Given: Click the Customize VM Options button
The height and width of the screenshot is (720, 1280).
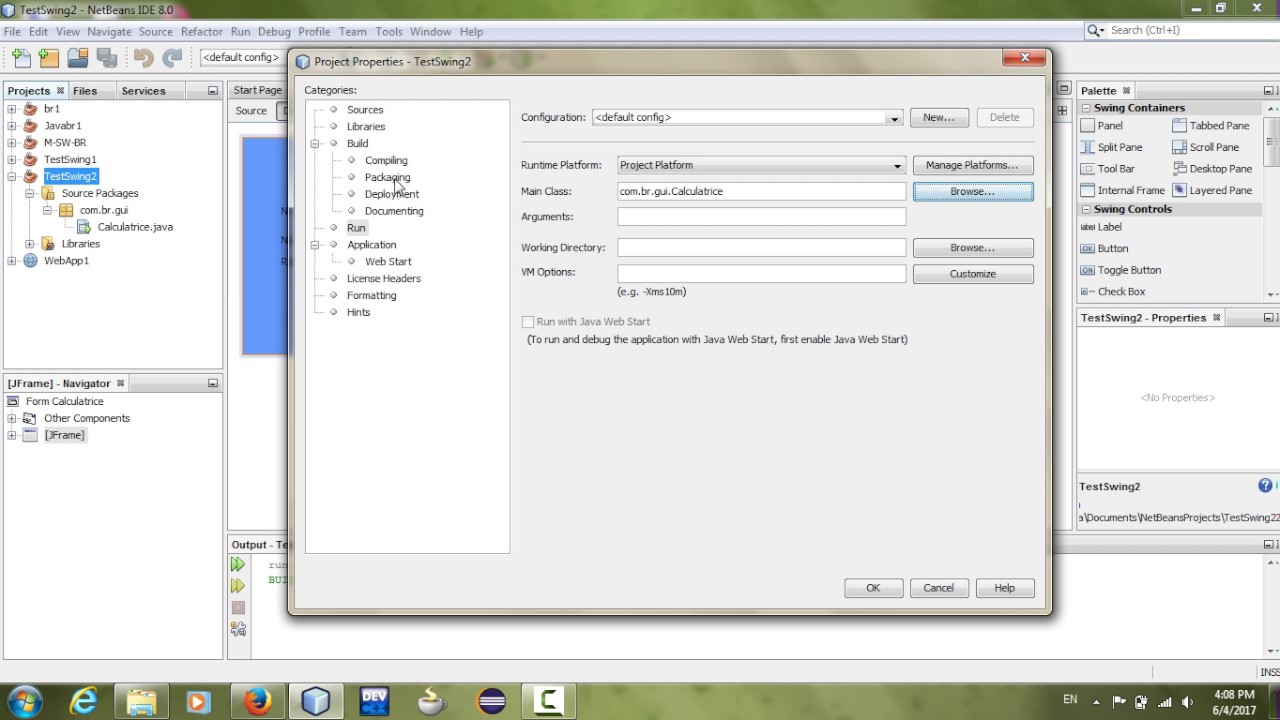Looking at the screenshot, I should pyautogui.click(x=973, y=274).
